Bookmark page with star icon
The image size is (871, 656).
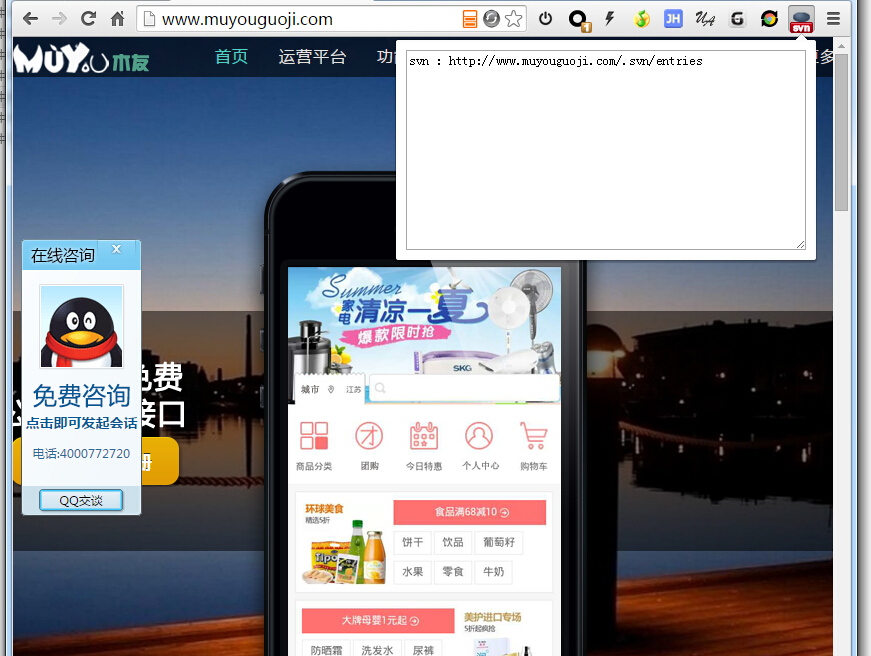pyautogui.click(x=514, y=19)
